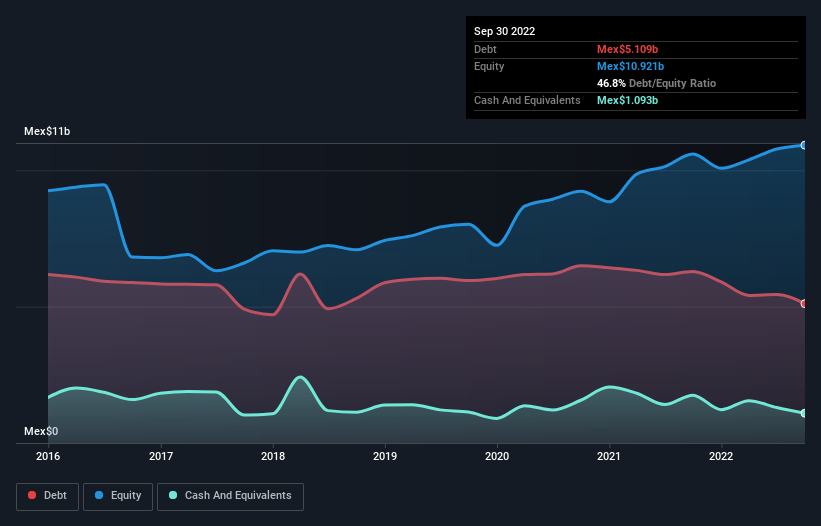Image resolution: width=821 pixels, height=526 pixels.
Task: Click the 2021 x-axis label
Action: coord(609,456)
